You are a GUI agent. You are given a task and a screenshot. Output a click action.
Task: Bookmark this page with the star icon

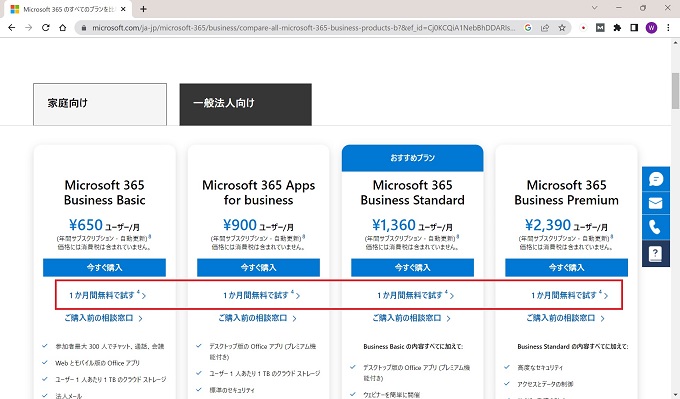click(562, 28)
